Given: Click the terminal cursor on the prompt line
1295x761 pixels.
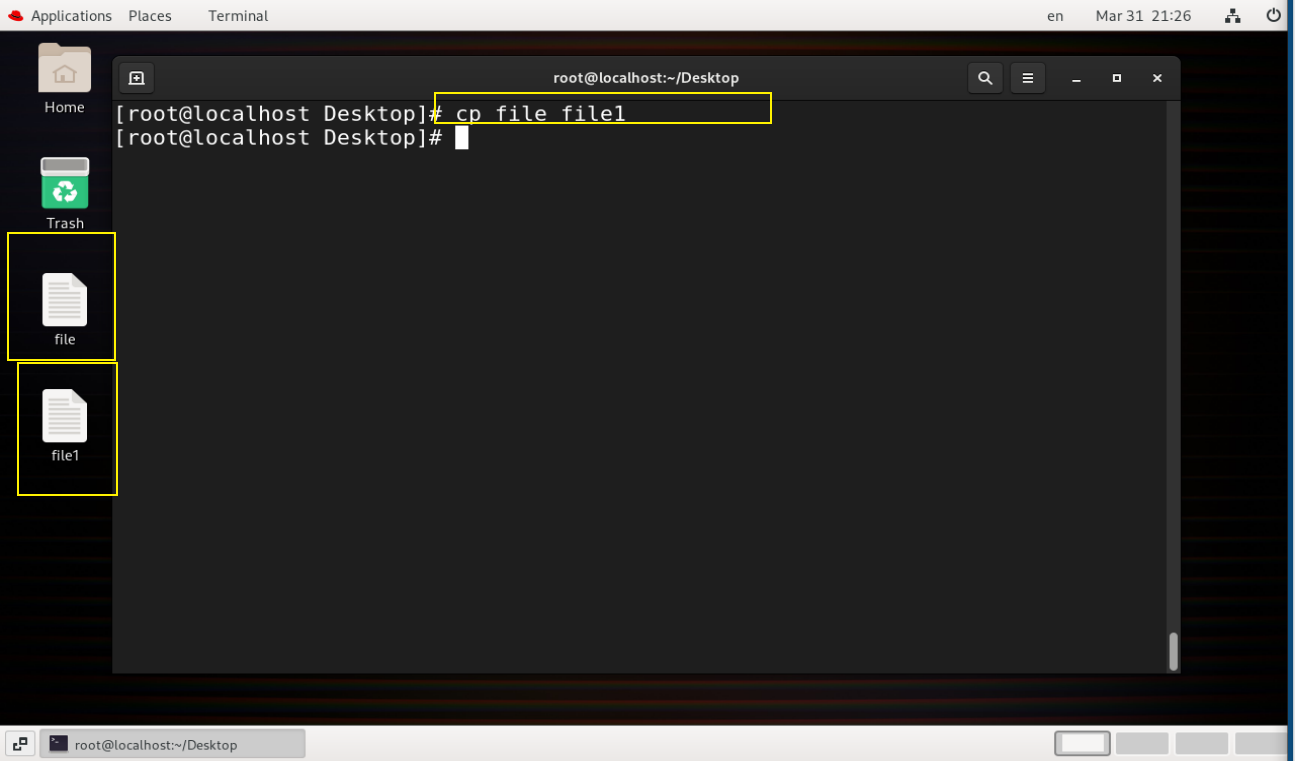Looking at the screenshot, I should click(462, 138).
